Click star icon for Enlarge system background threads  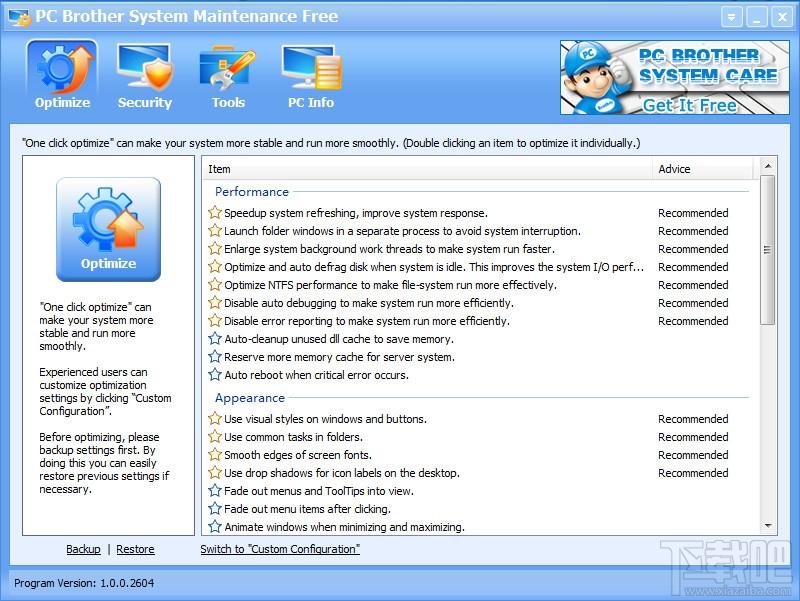(x=215, y=248)
